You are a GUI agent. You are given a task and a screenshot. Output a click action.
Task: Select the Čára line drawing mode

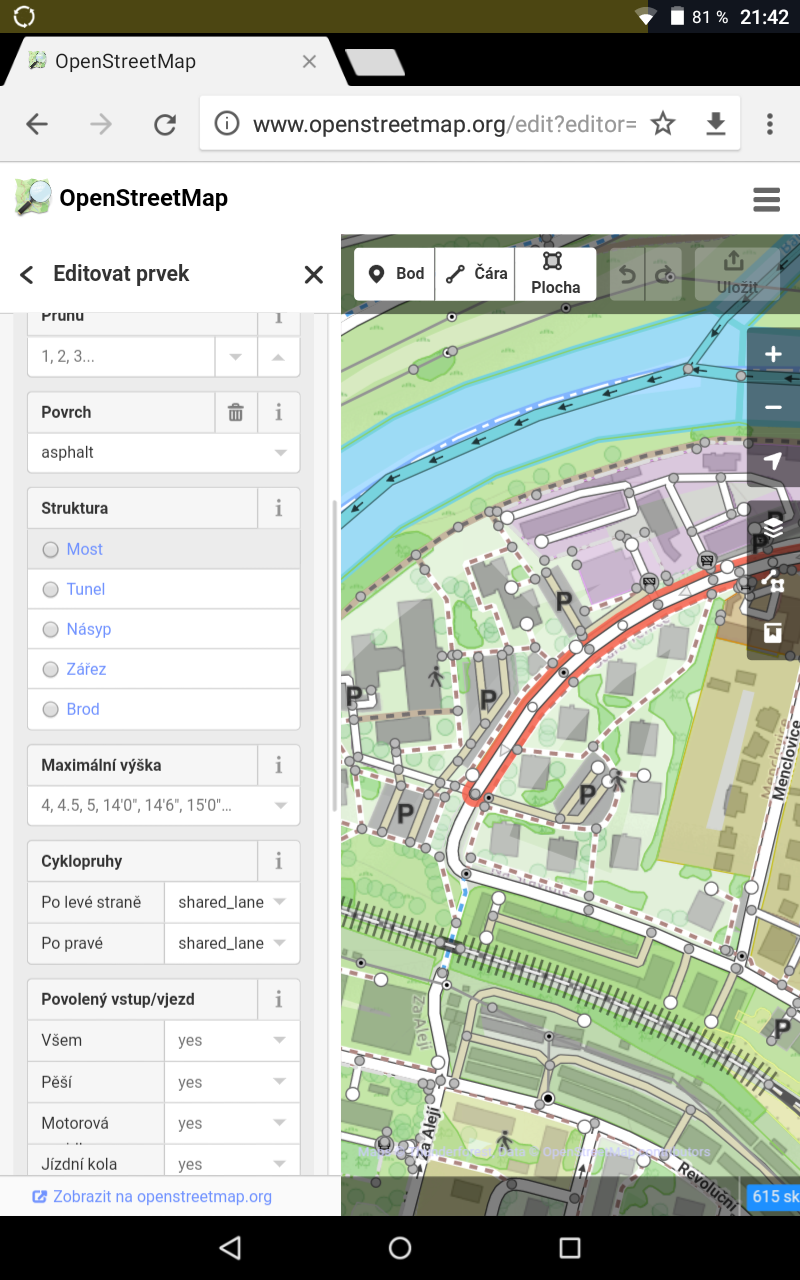point(476,274)
